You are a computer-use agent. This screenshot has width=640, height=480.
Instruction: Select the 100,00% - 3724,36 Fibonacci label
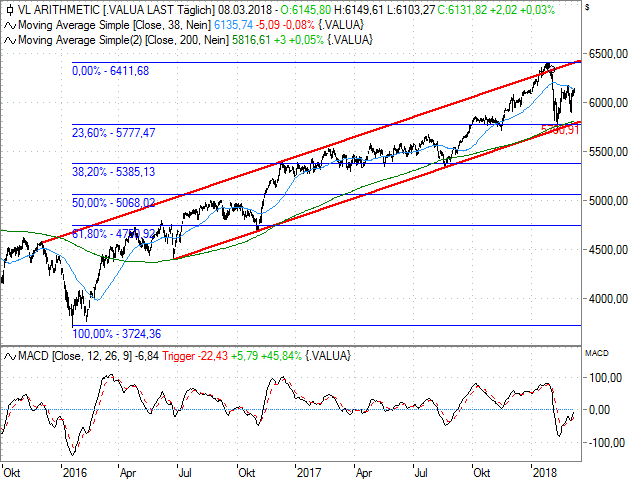117,334
